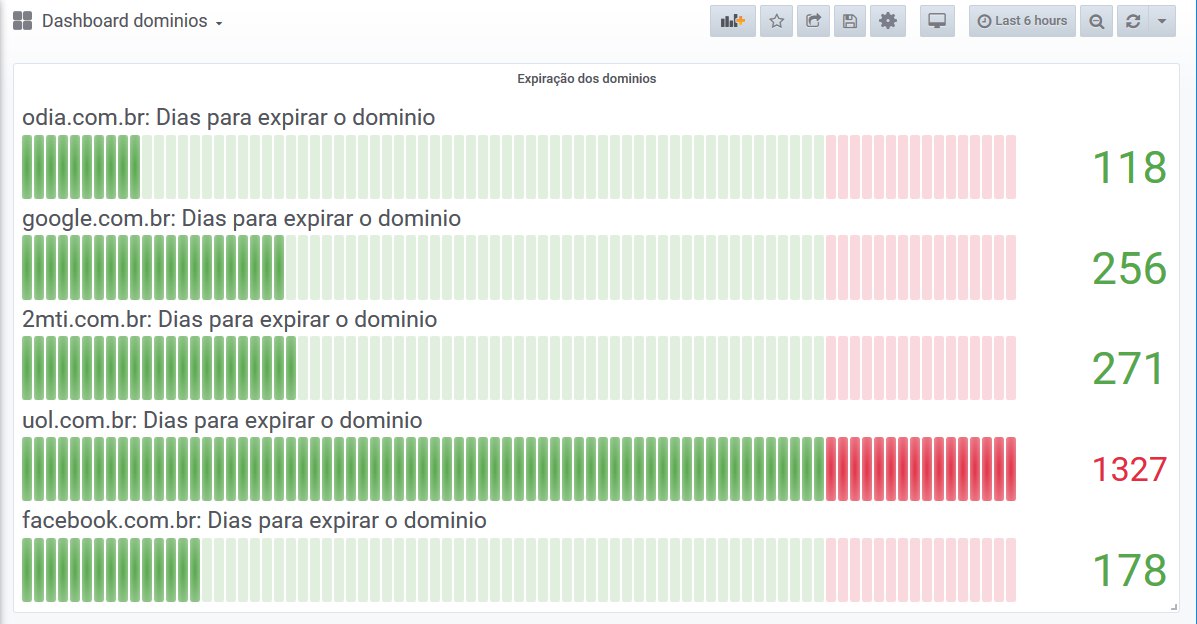Zoom out the time range

1097,21
